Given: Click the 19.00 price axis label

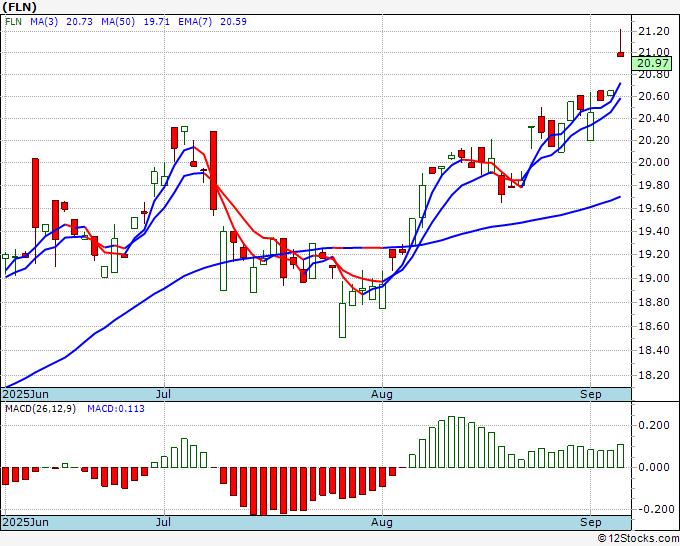Looking at the screenshot, I should tap(654, 278).
